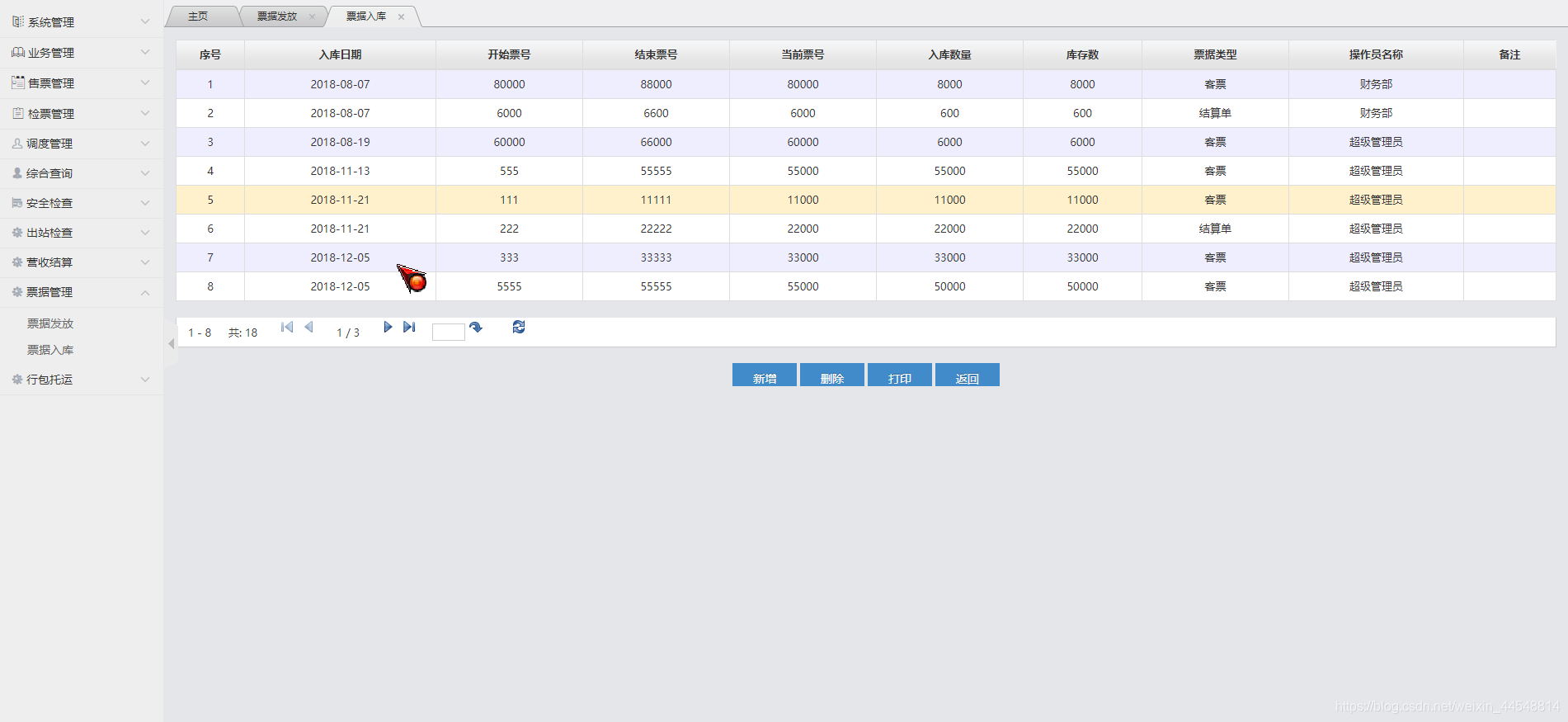Expand 调度管理 menu chevron

[x=145, y=144]
